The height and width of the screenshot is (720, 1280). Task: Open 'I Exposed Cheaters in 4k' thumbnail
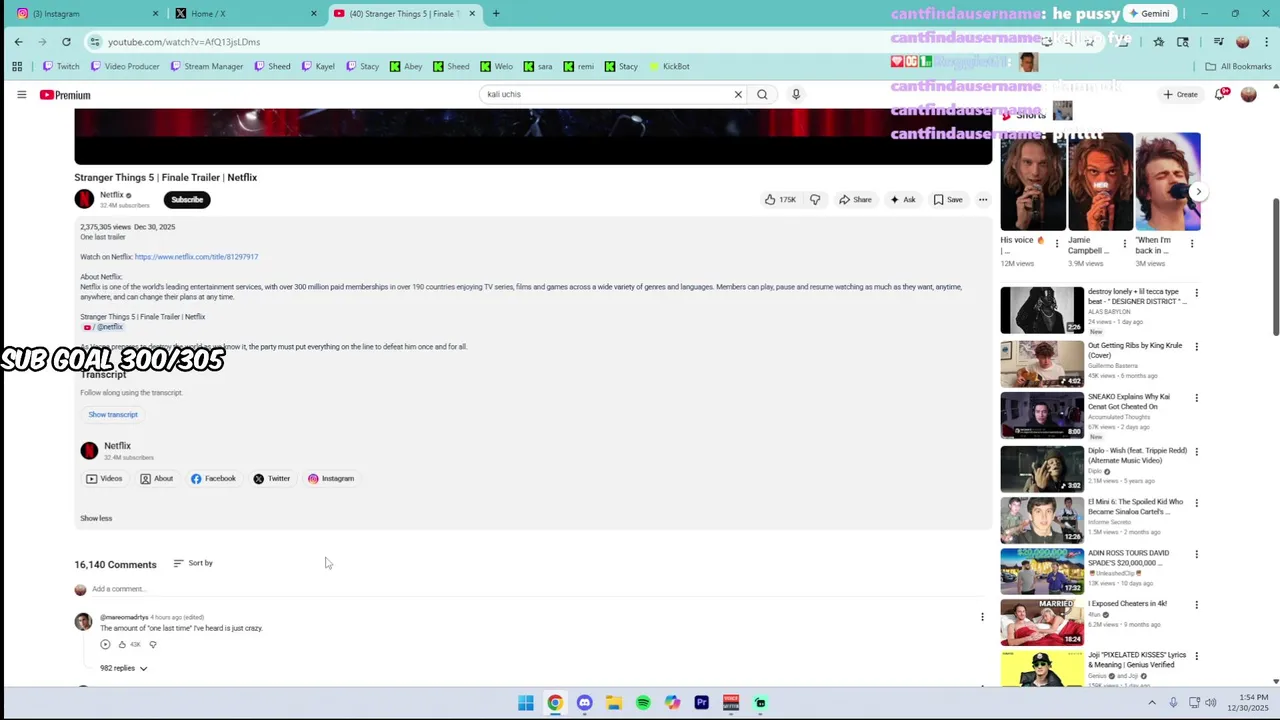[x=1042, y=621]
